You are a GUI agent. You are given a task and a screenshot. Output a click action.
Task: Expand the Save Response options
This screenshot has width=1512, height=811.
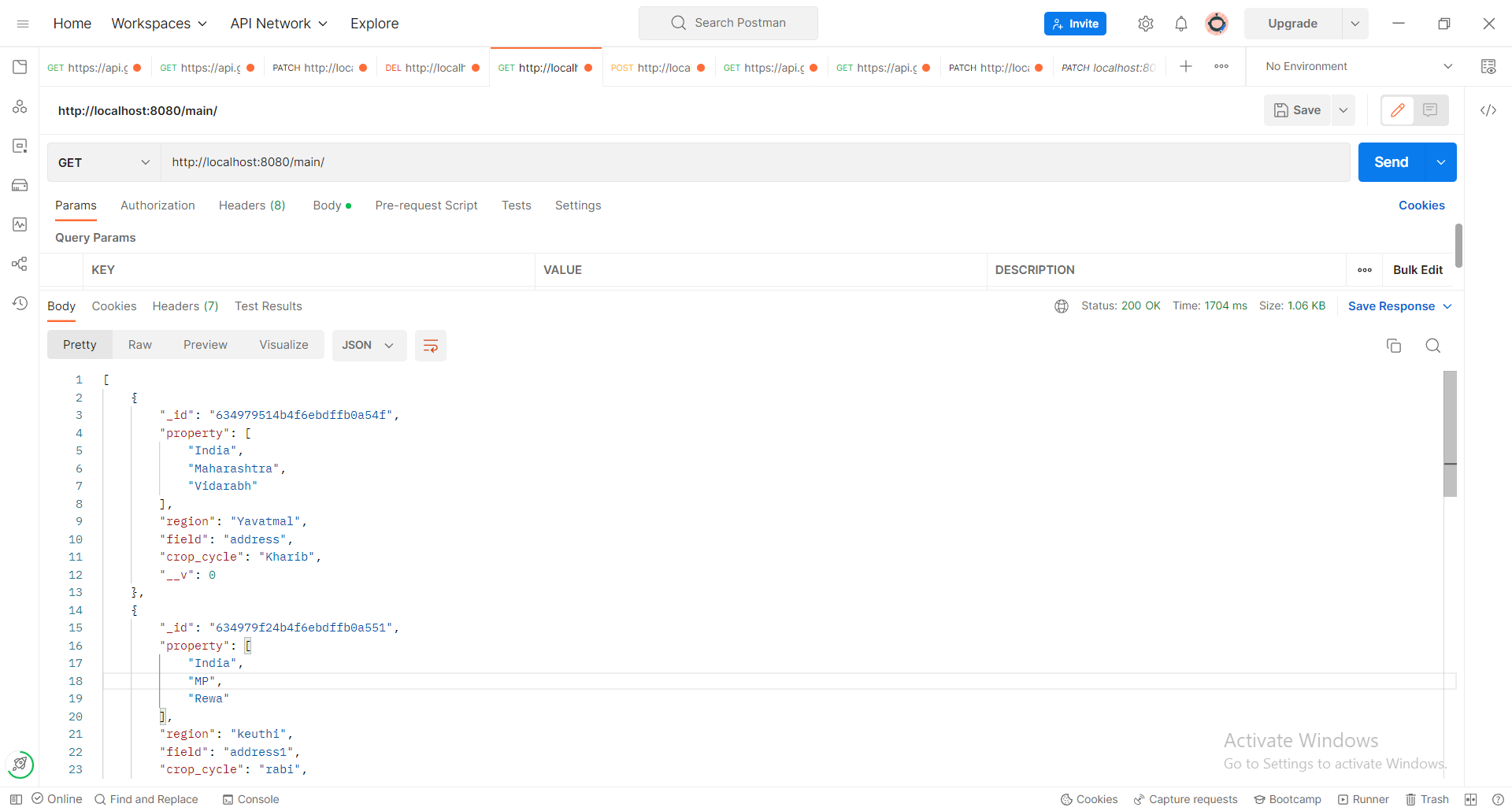(1449, 306)
